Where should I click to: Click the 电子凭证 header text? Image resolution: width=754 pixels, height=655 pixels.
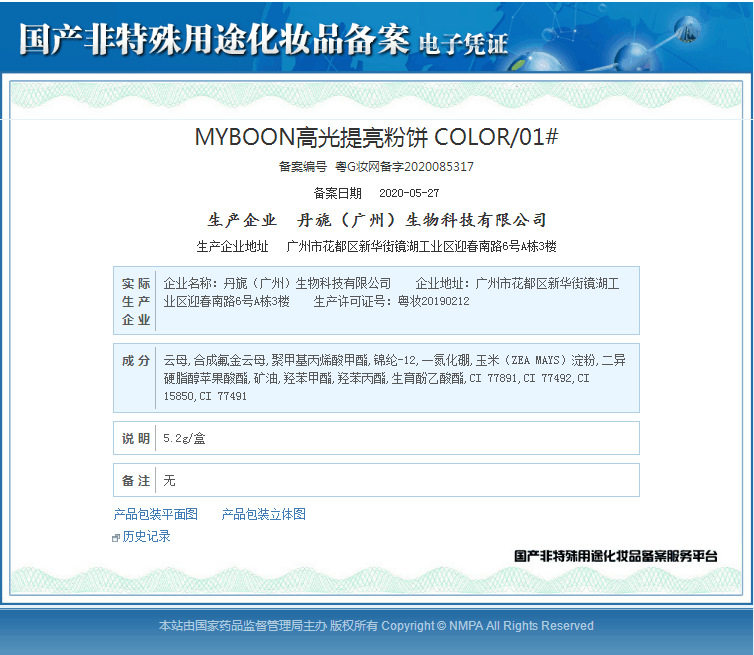point(464,44)
